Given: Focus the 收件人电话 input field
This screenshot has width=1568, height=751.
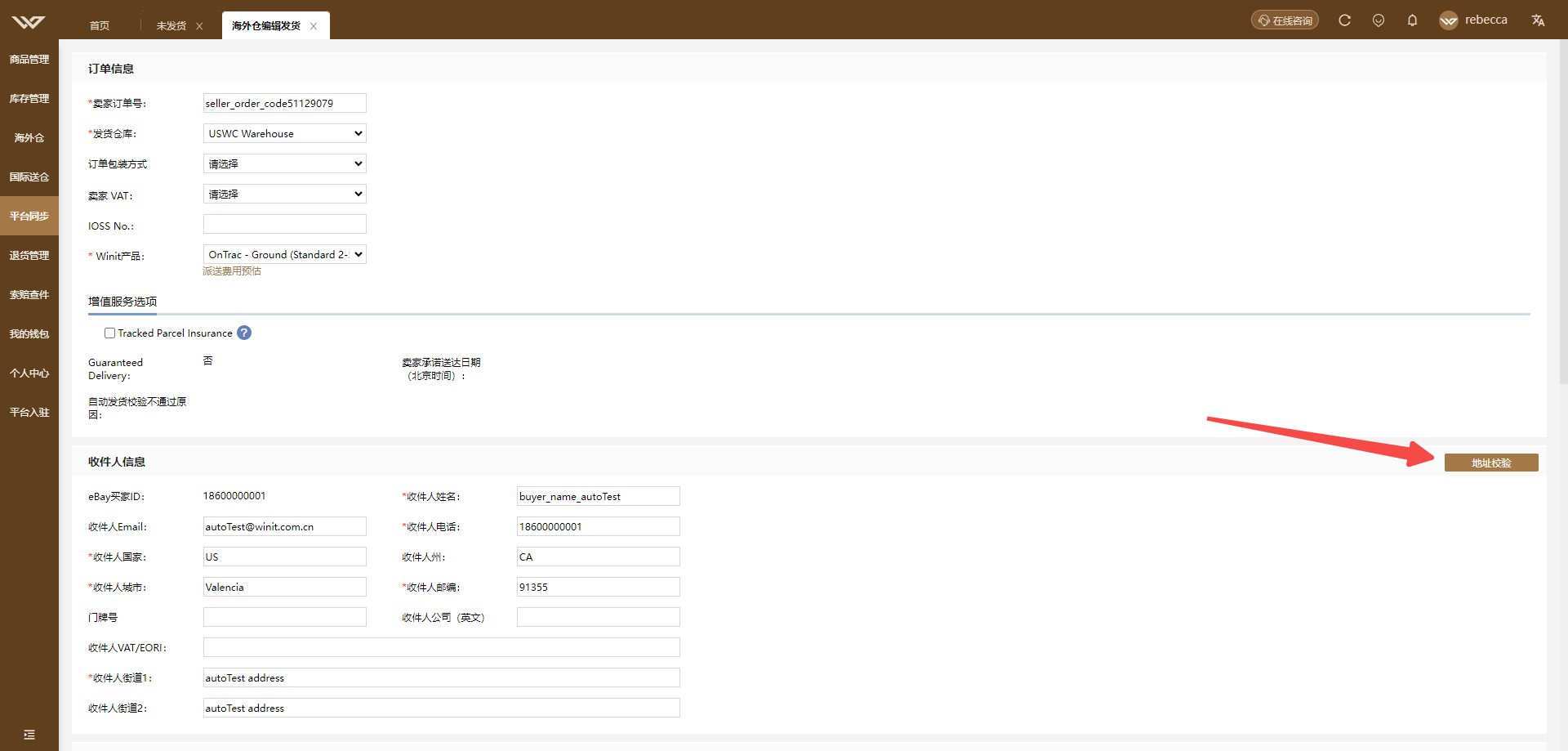Looking at the screenshot, I should click(598, 526).
